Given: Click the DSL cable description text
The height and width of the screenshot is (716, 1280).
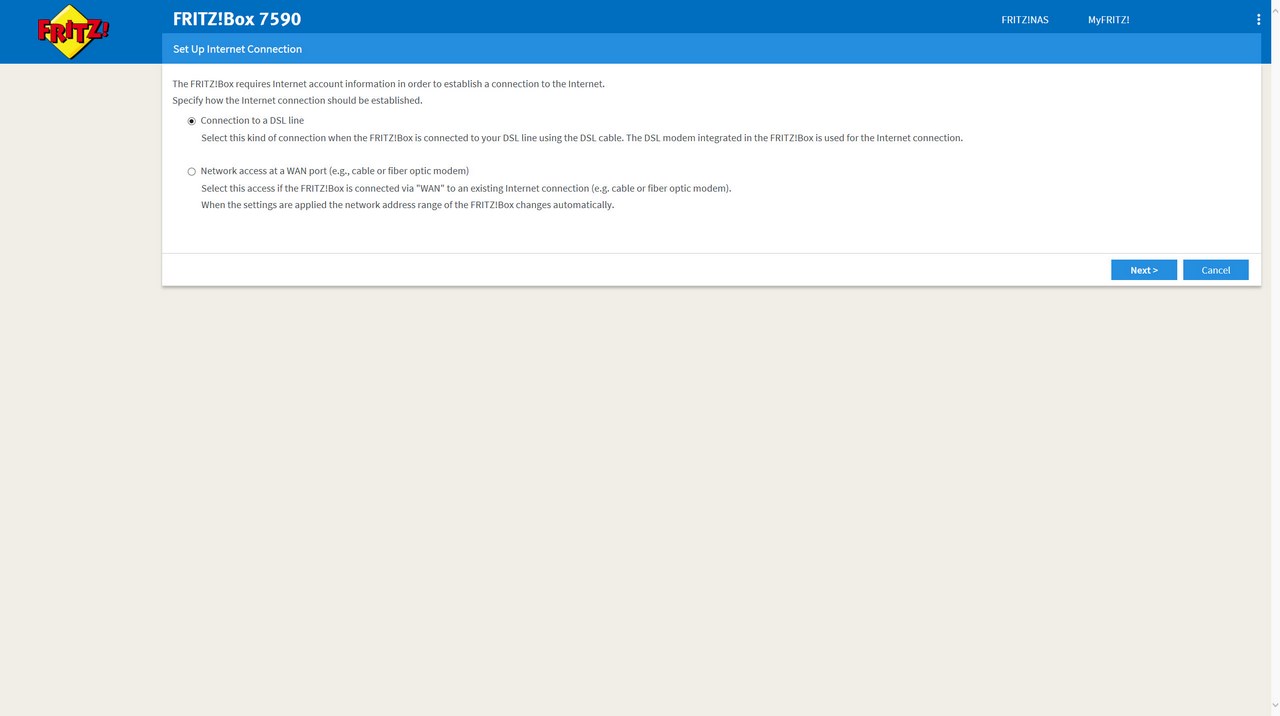Looking at the screenshot, I should (x=582, y=138).
